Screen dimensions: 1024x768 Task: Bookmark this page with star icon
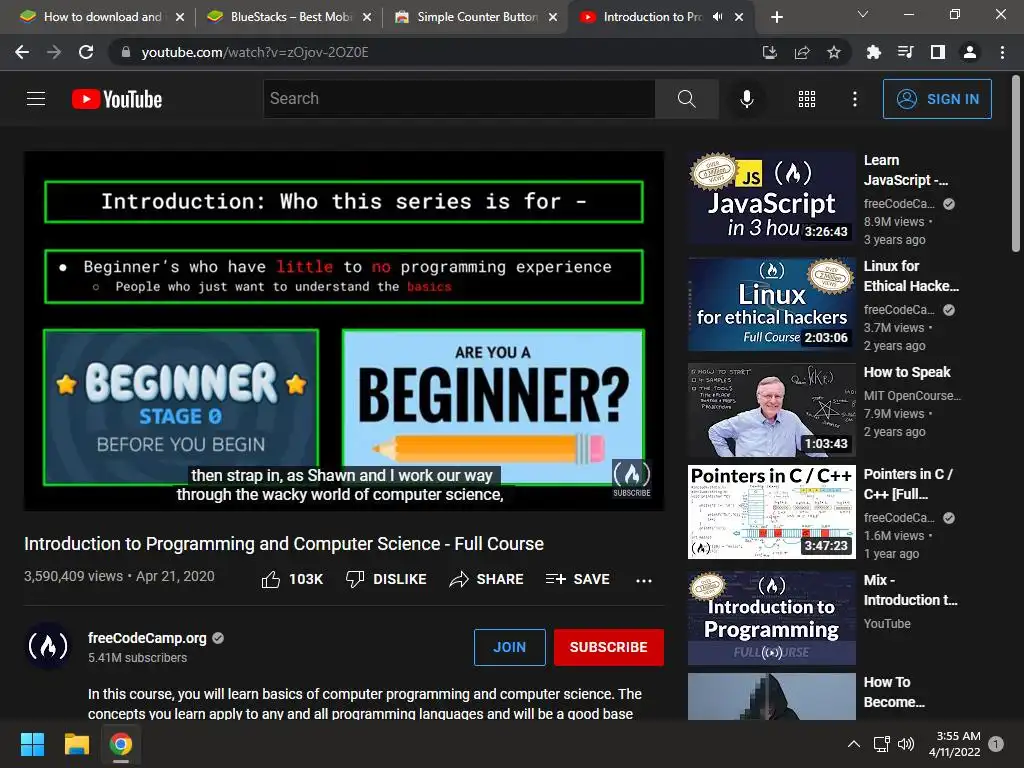[x=834, y=52]
